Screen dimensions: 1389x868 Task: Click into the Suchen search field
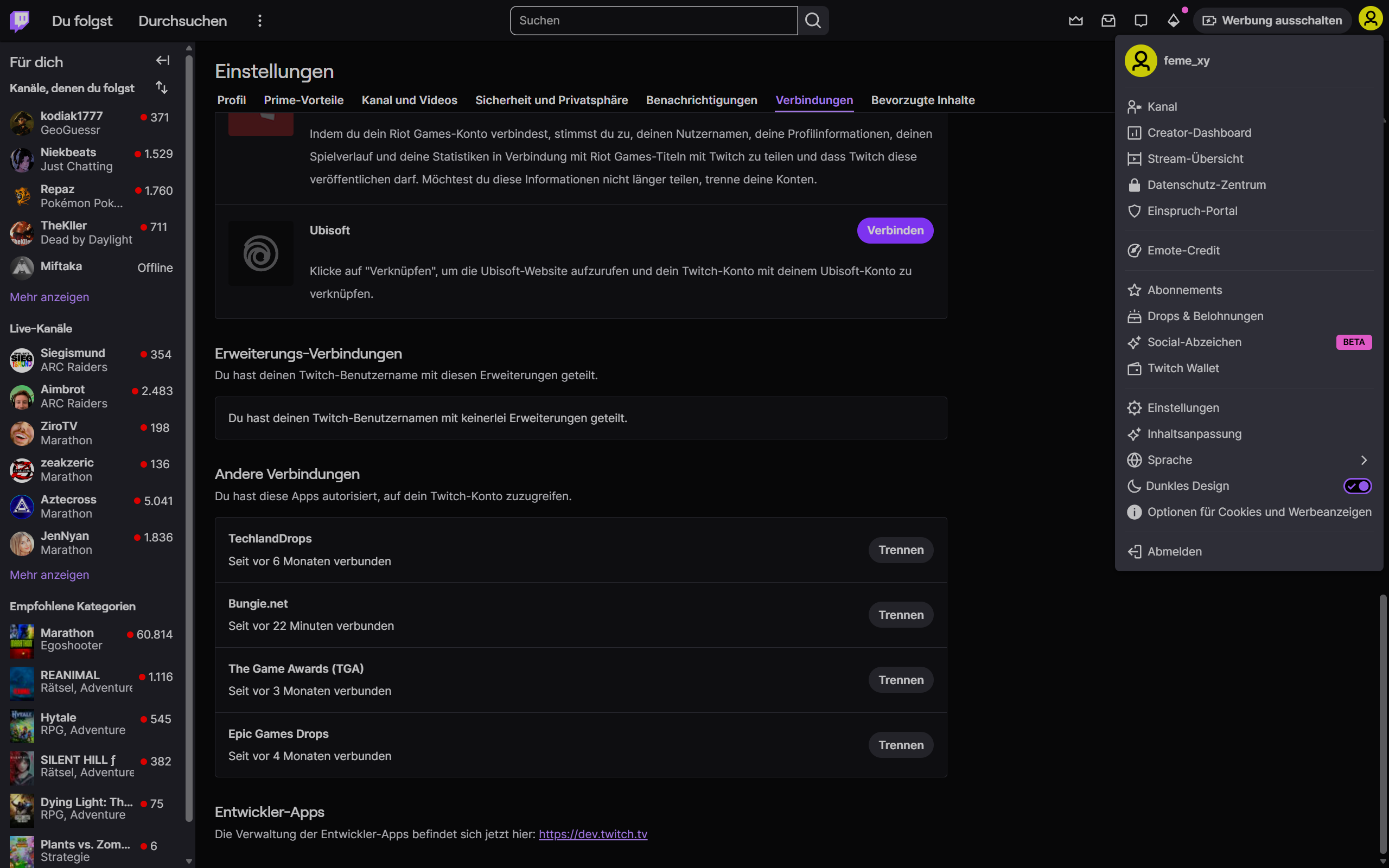tap(653, 21)
